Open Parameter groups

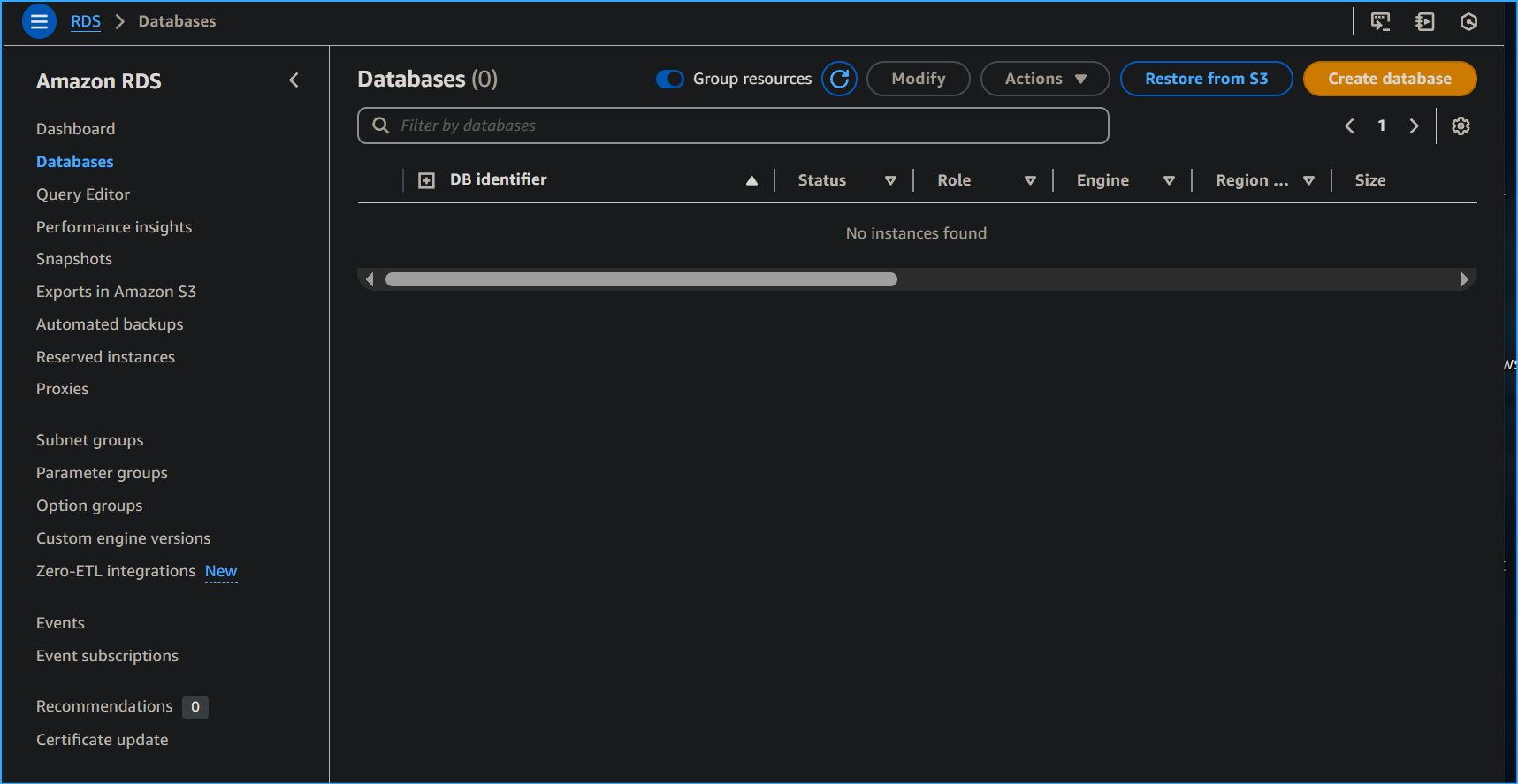coord(102,473)
